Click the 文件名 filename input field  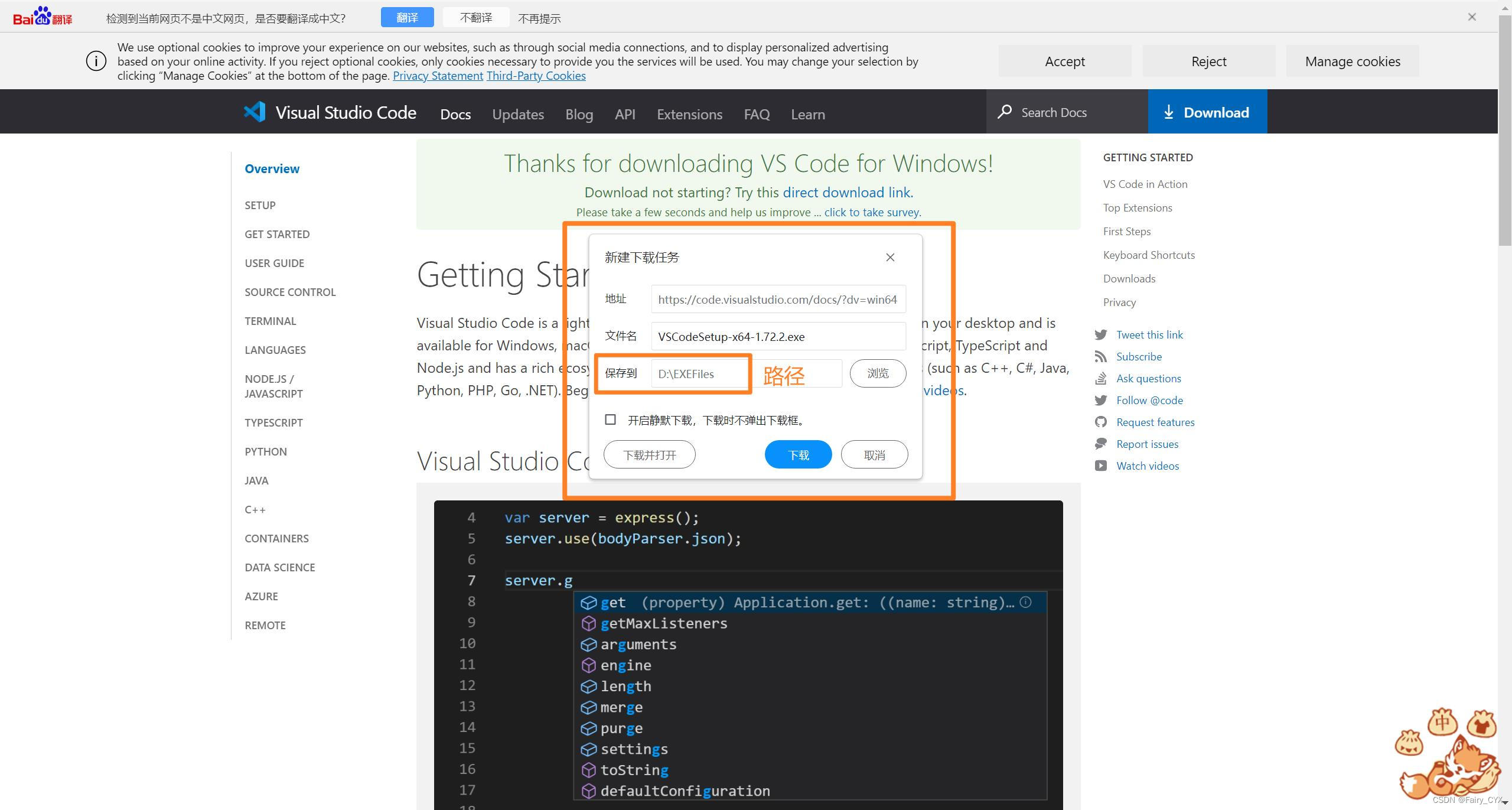(x=778, y=337)
